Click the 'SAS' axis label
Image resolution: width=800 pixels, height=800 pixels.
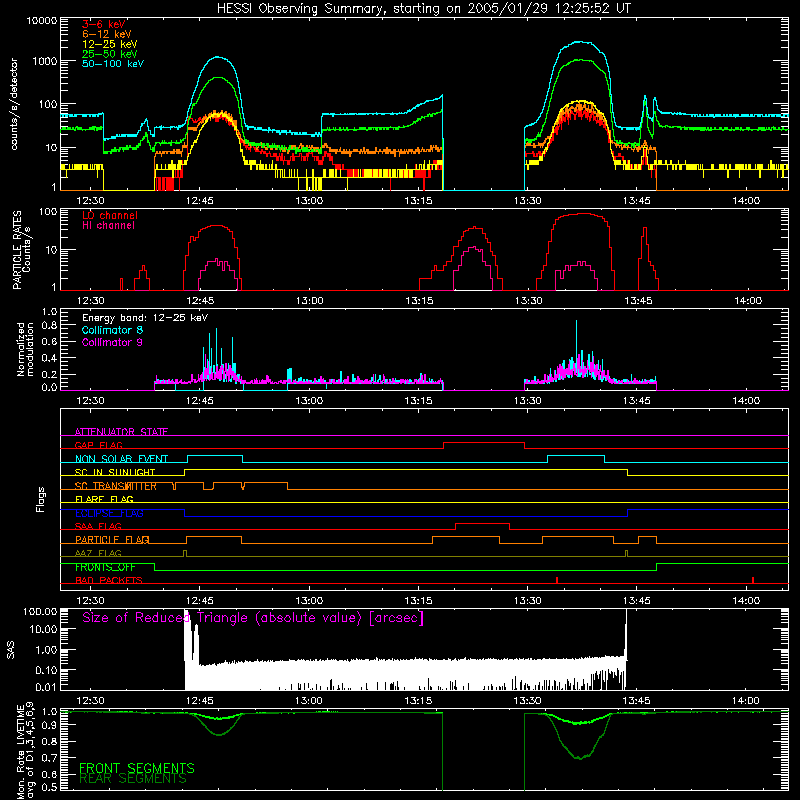click(11, 650)
